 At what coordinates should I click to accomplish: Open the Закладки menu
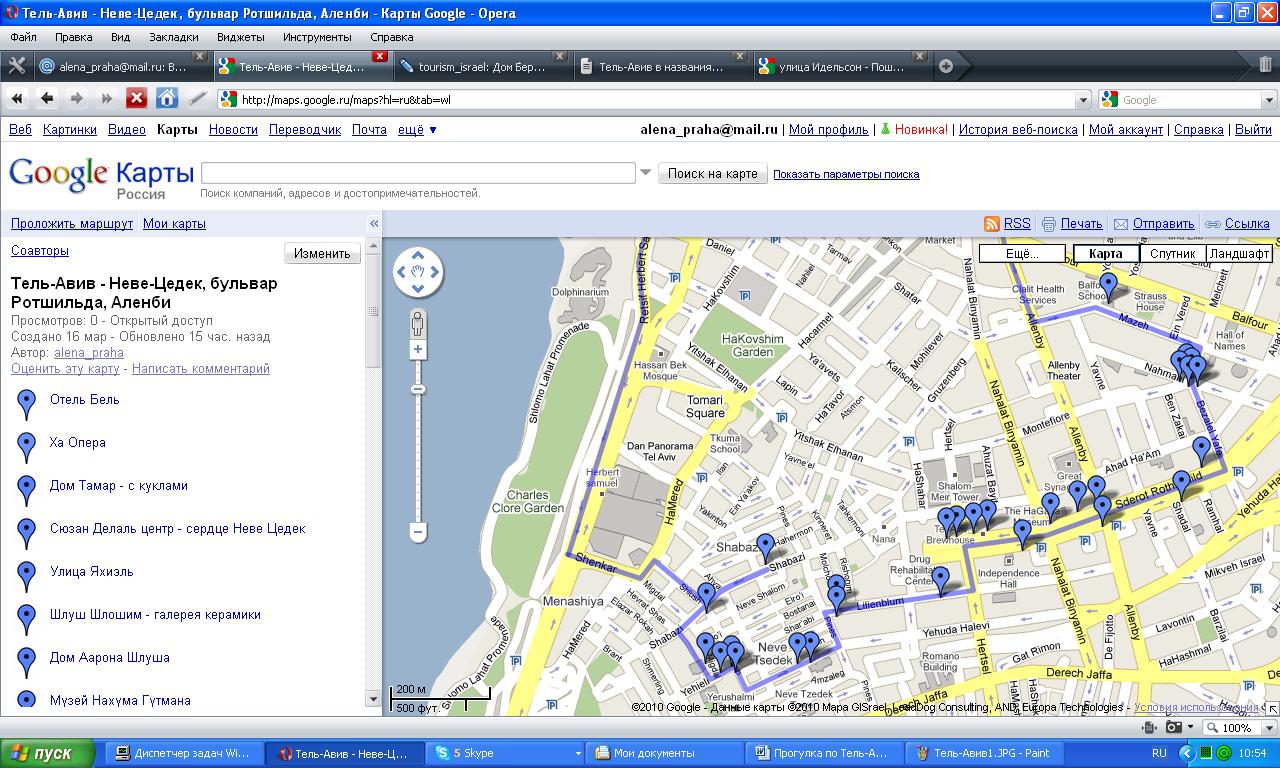point(174,37)
